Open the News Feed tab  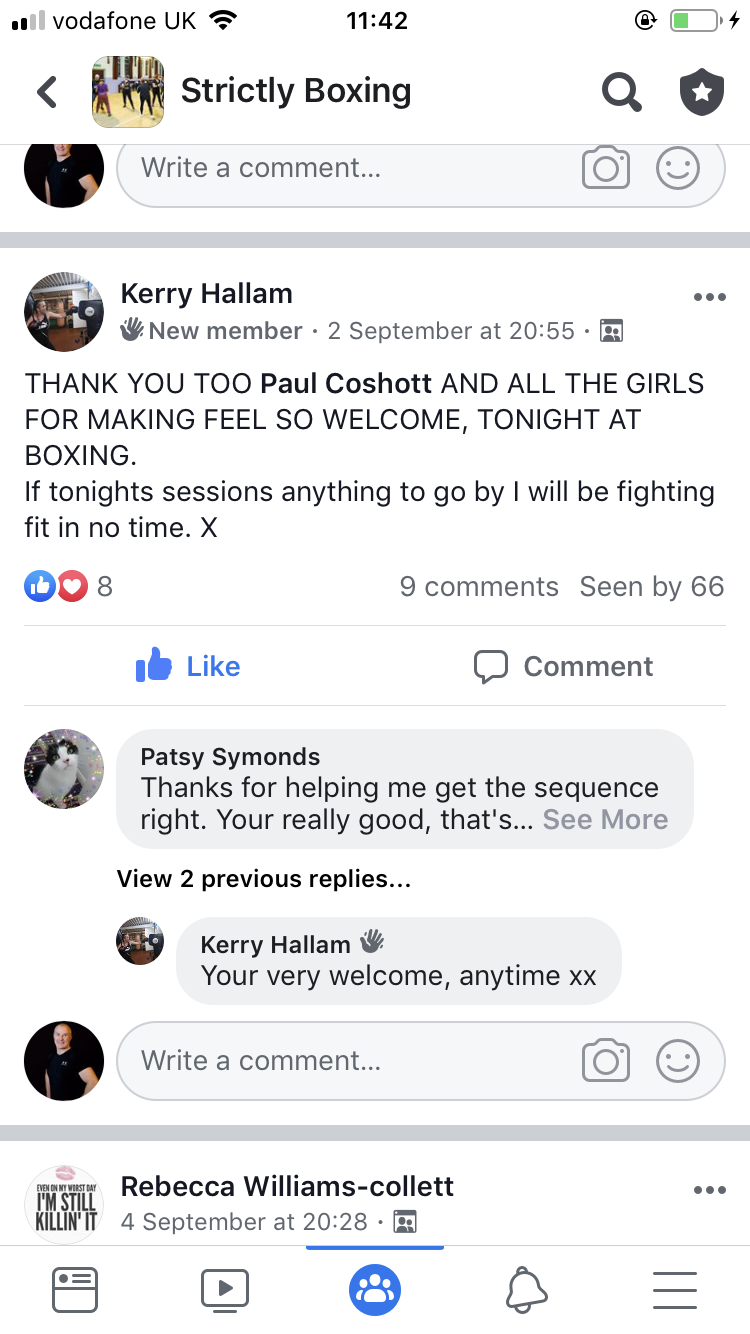pyautogui.click(x=75, y=1289)
